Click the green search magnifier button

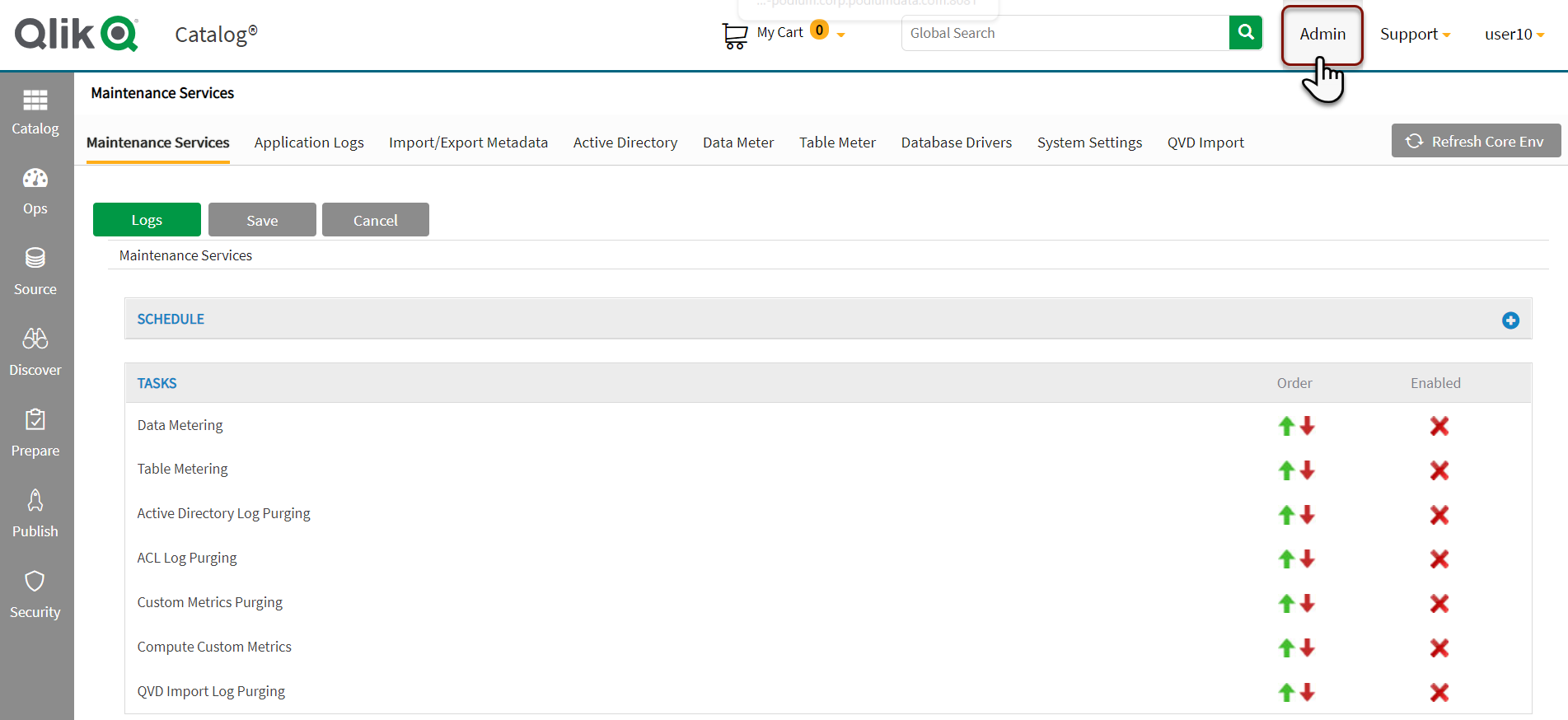click(x=1246, y=33)
